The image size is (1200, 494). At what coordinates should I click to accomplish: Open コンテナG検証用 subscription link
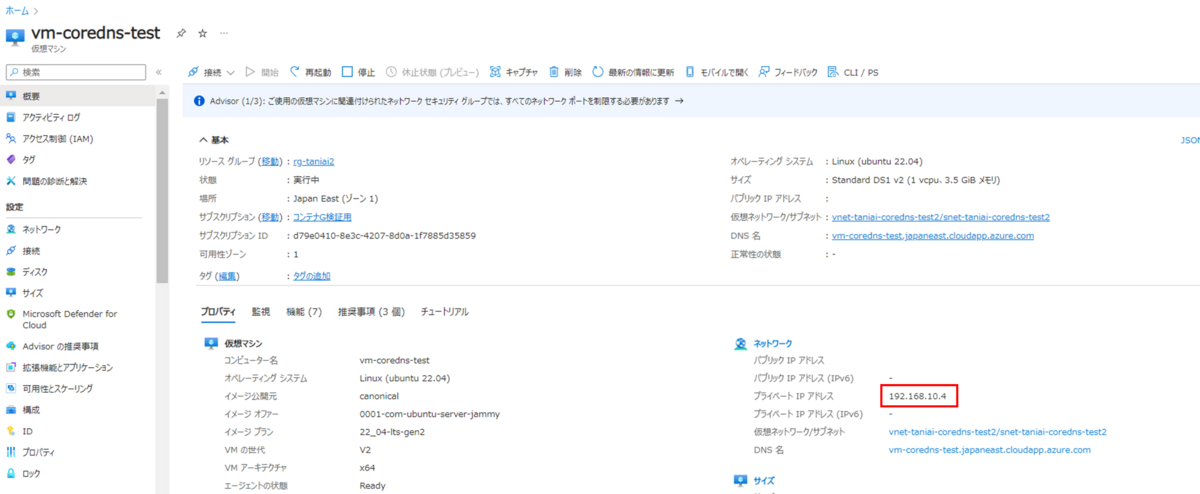click(x=321, y=217)
